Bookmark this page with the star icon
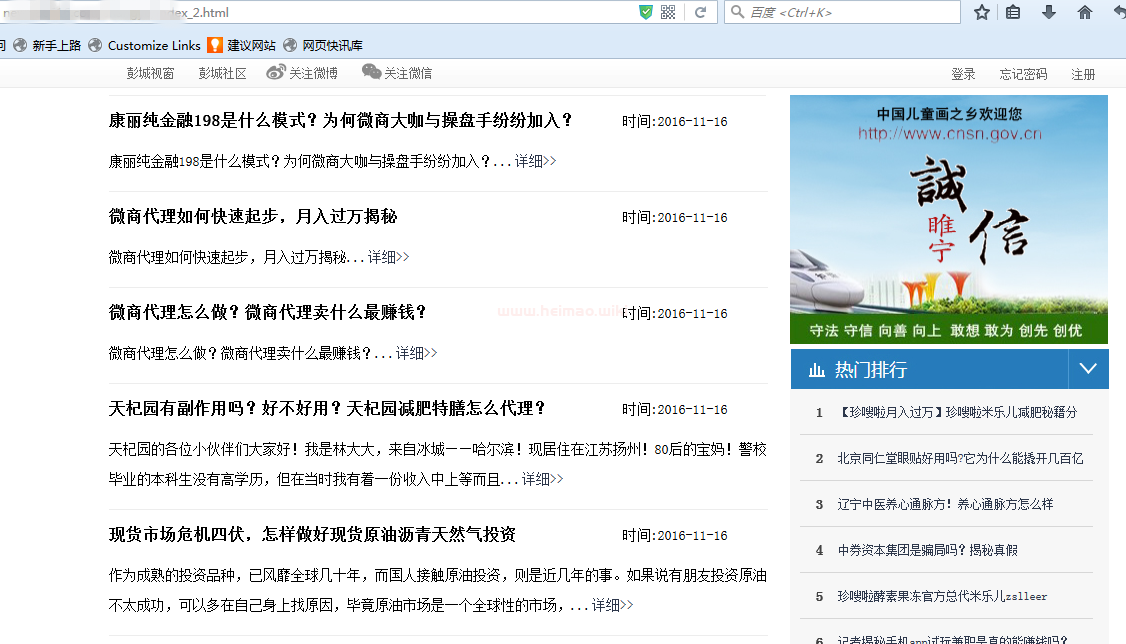Image resolution: width=1126 pixels, height=644 pixels. tap(982, 12)
